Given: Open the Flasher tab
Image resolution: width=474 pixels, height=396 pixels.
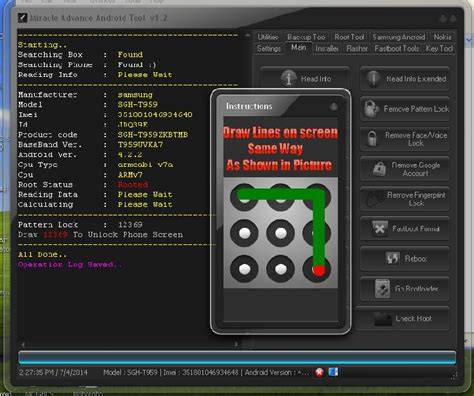Looking at the screenshot, I should coord(357,49).
